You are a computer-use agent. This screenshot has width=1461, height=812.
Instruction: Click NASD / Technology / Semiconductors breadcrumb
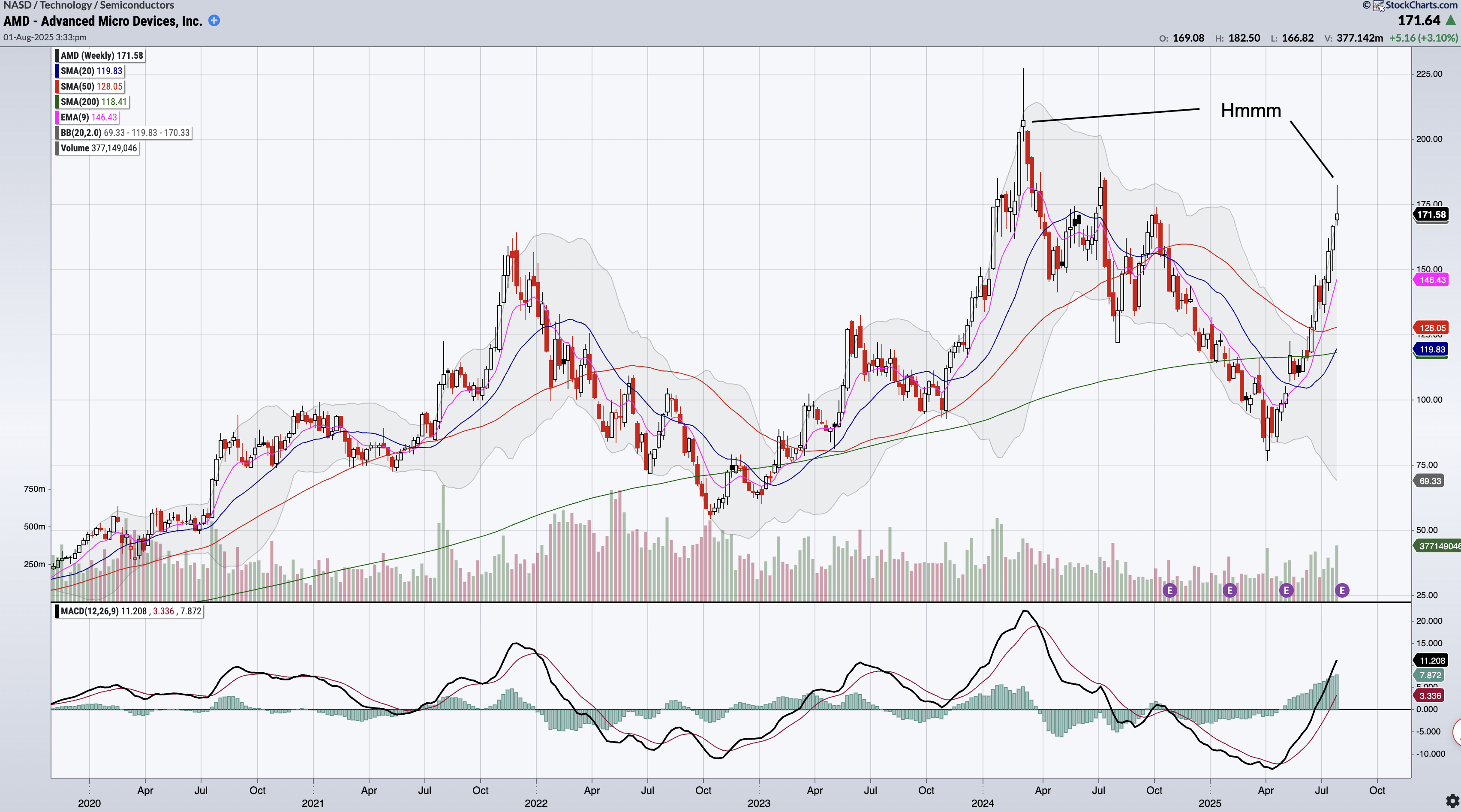pyautogui.click(x=89, y=6)
